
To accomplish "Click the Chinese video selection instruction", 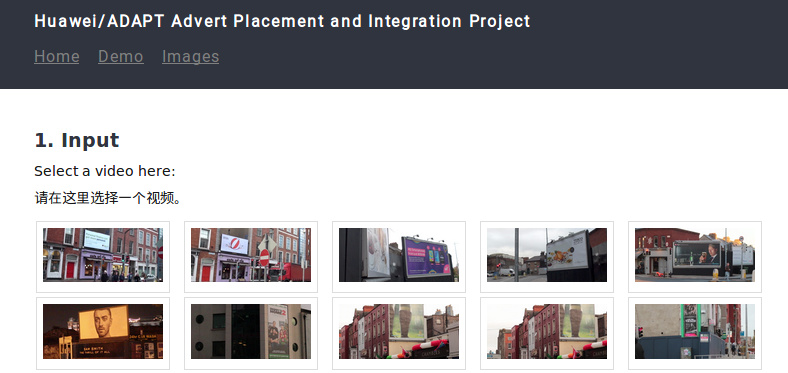I will tap(108, 198).
